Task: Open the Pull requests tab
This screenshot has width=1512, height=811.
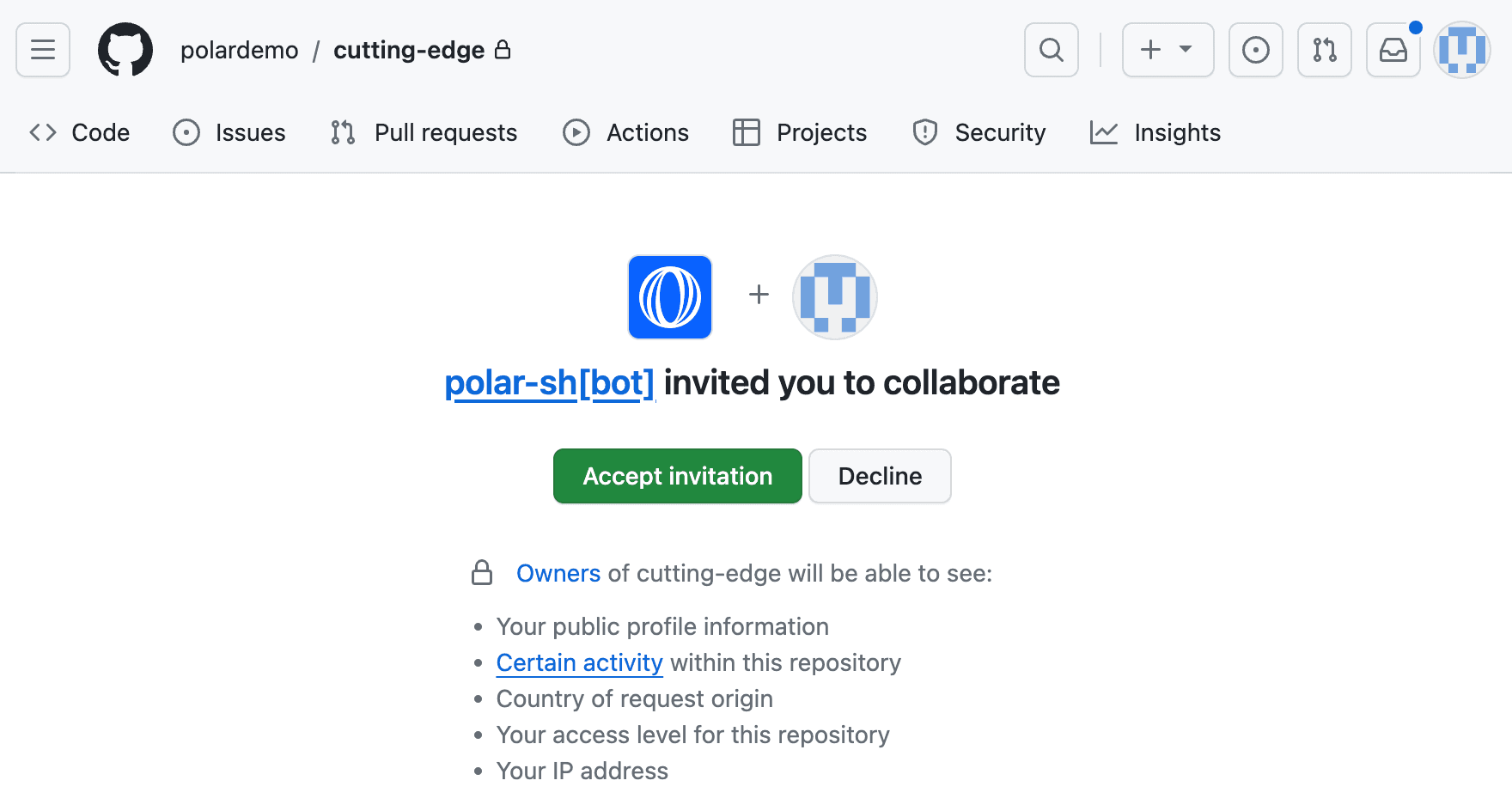Action: pyautogui.click(x=424, y=132)
